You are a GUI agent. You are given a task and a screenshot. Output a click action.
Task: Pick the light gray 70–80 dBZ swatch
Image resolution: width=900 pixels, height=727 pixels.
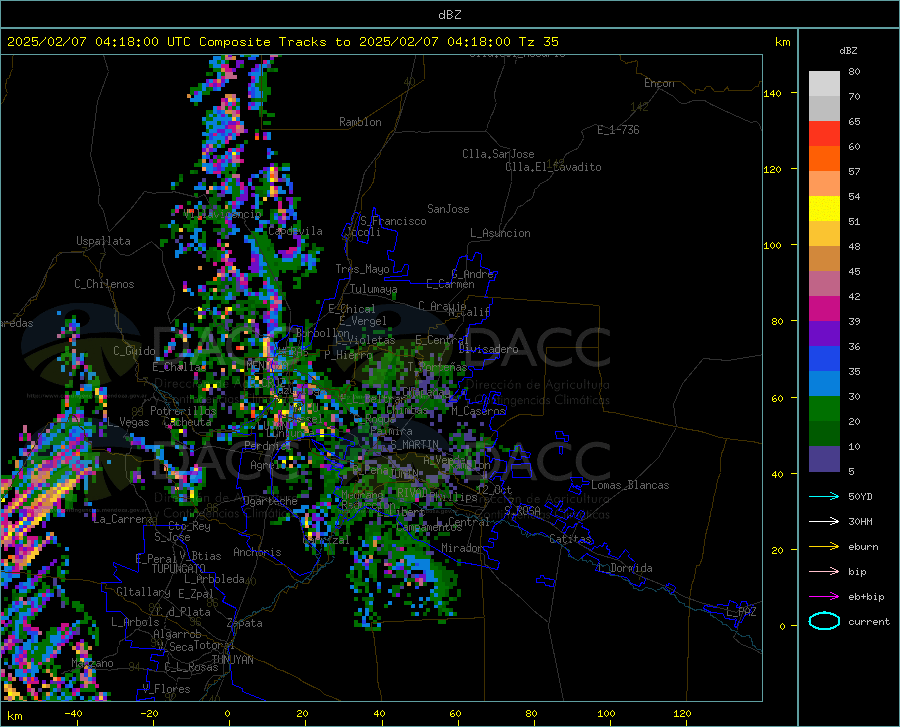824,84
